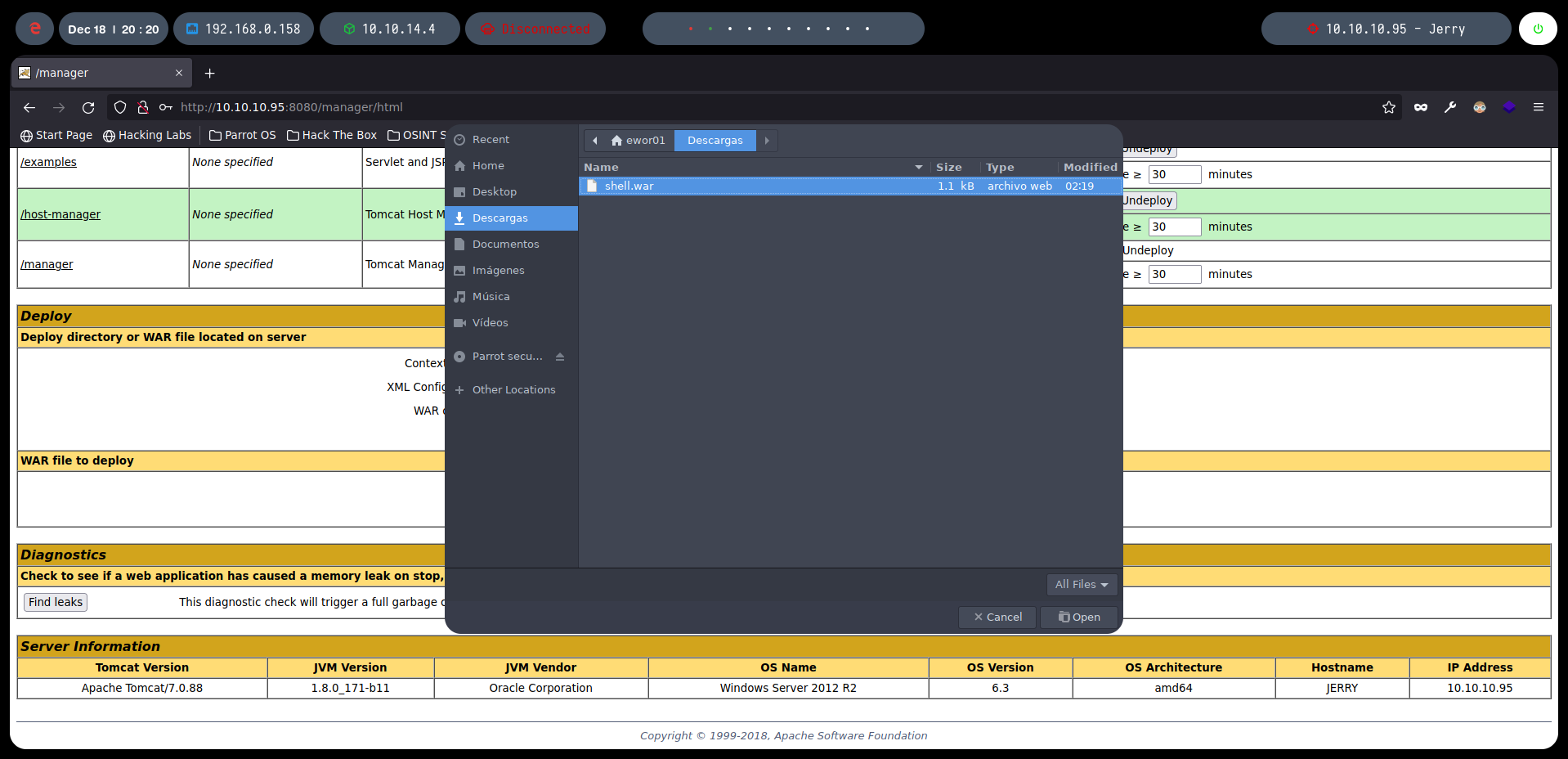The width and height of the screenshot is (1568, 759).
Task: Select the Descargas sidebar location
Action: coord(512,218)
